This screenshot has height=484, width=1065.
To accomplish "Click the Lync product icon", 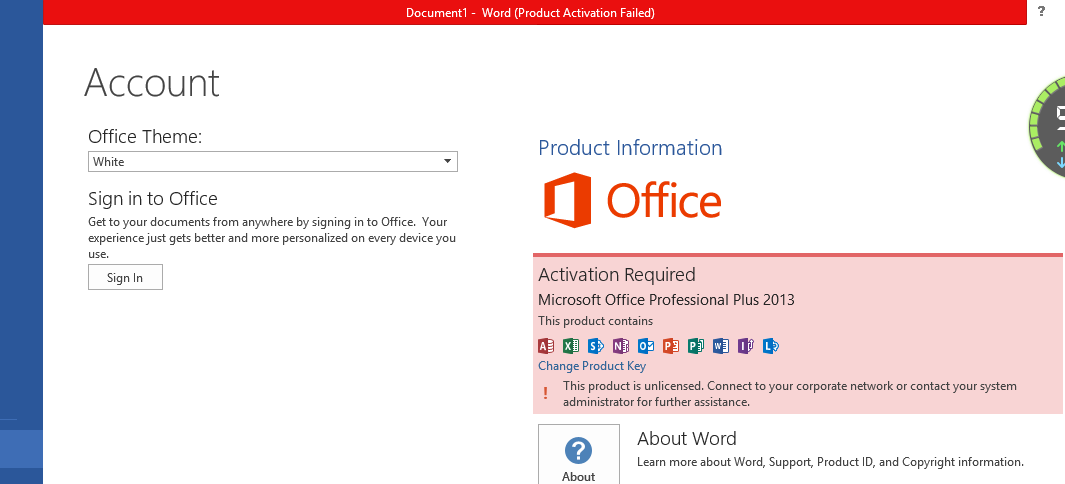I will (771, 346).
